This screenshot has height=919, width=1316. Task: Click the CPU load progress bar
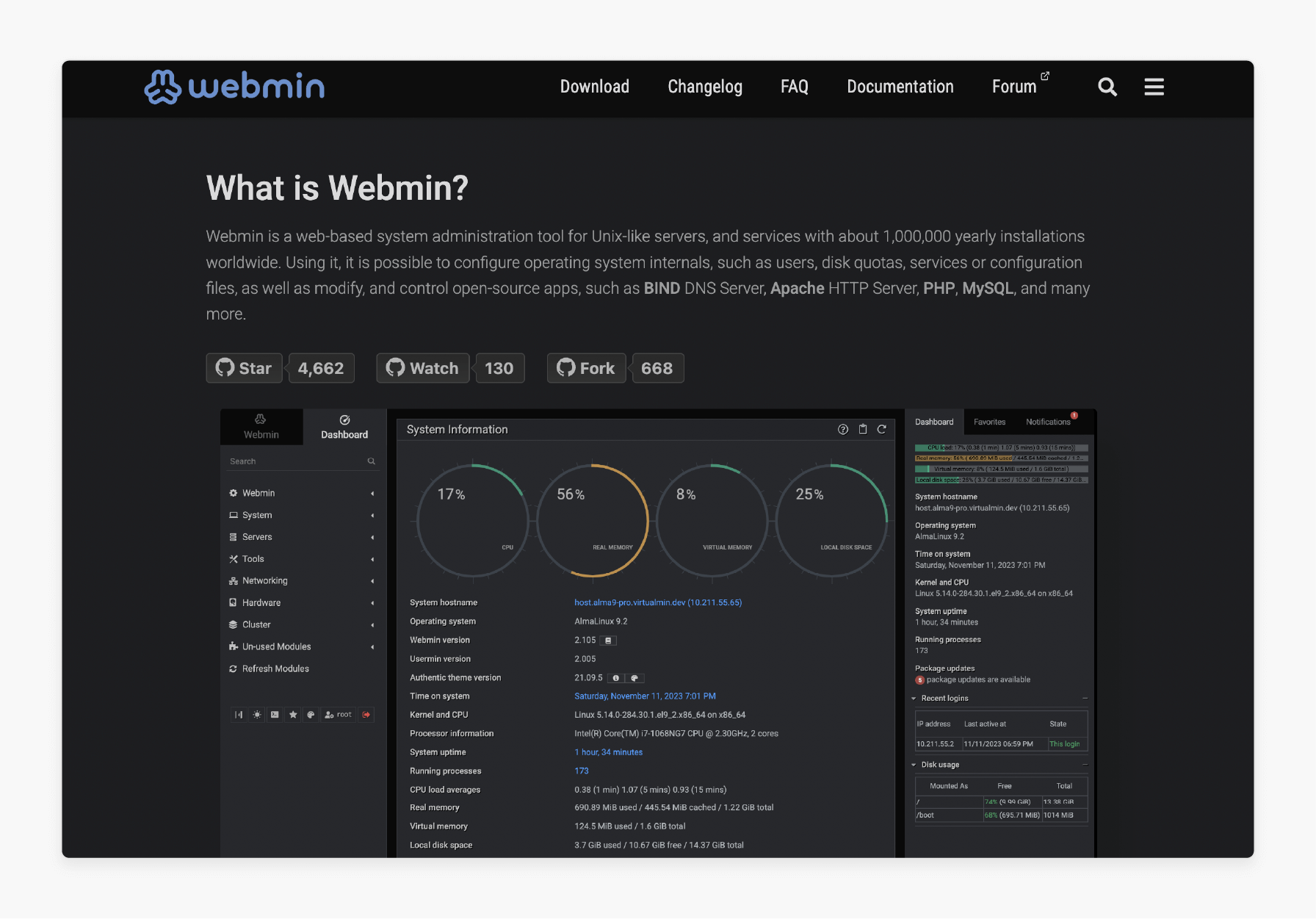pyautogui.click(x=1001, y=447)
